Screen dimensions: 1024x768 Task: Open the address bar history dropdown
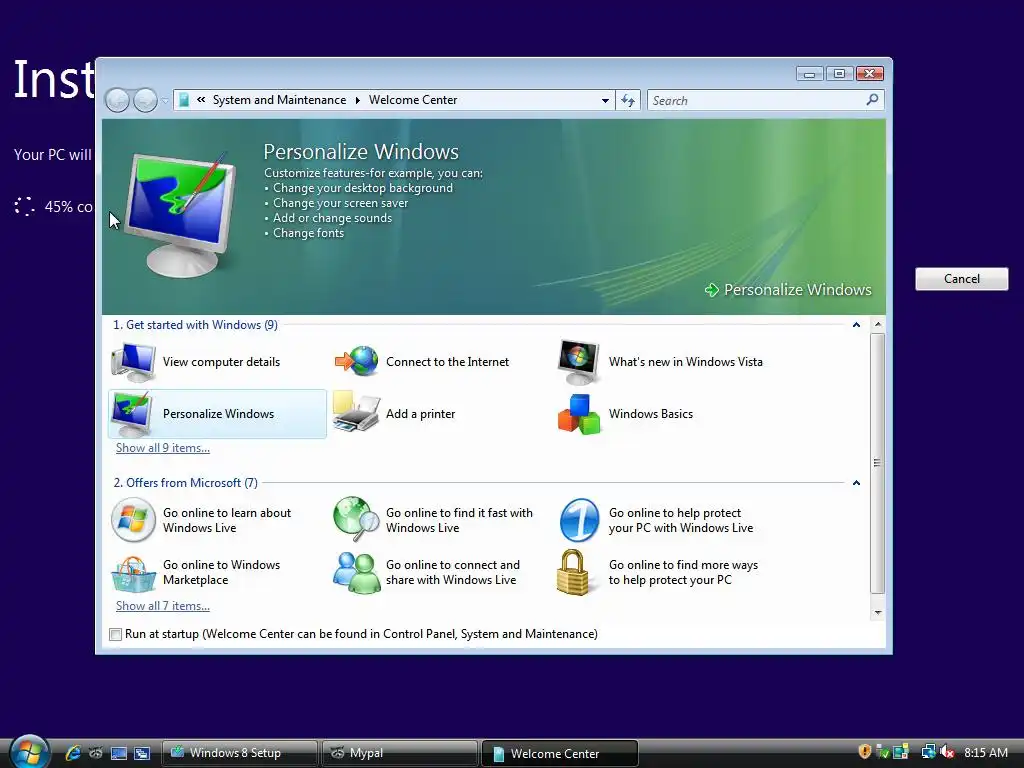pos(605,100)
